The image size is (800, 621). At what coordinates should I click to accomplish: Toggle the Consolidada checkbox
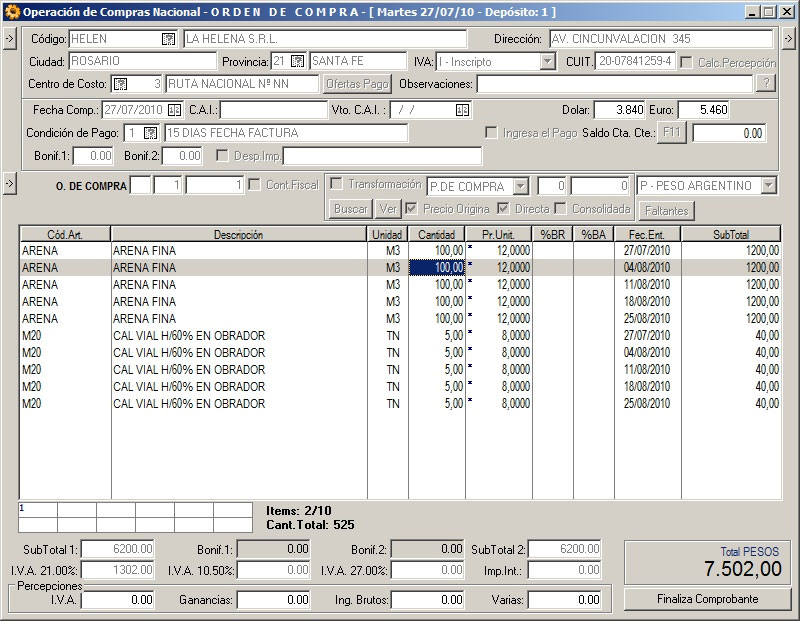pos(562,209)
